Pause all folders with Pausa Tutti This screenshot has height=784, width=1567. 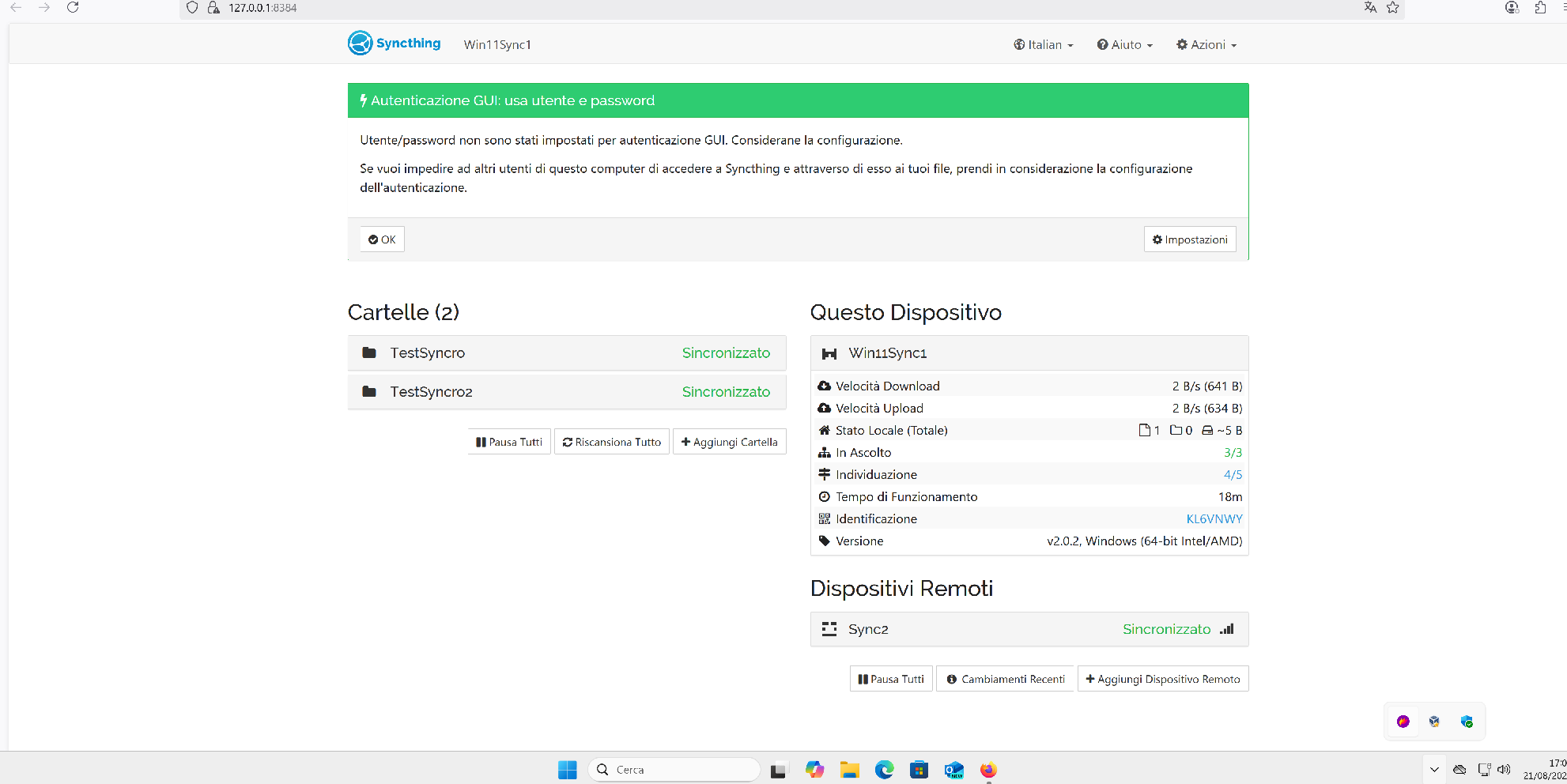point(509,442)
